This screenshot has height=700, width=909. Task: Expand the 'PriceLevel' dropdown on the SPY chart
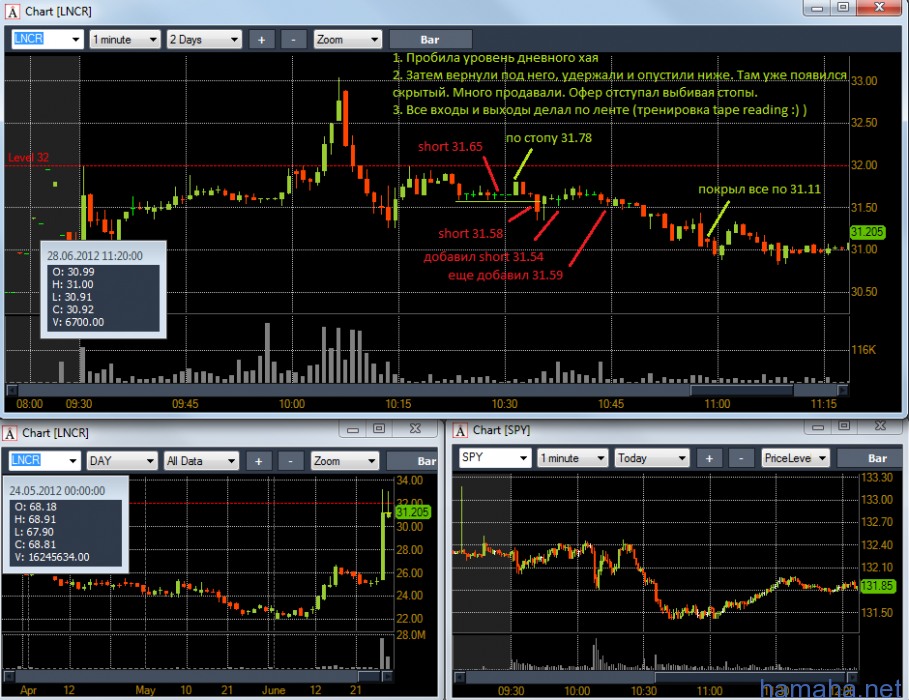795,458
